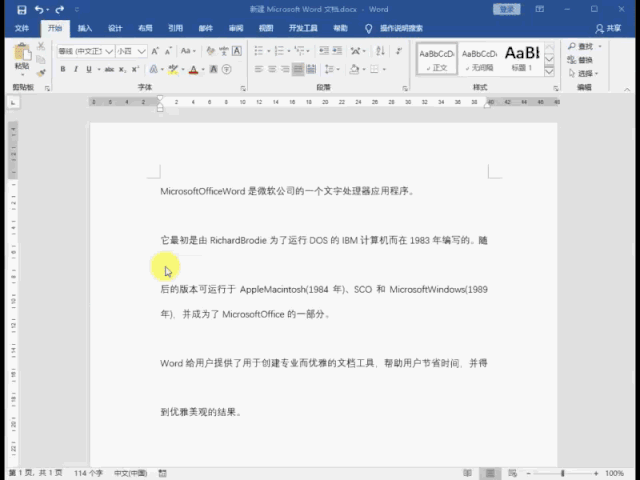Click the 操作说明搜索 search box
This screenshot has height=480, width=640.
pyautogui.click(x=401, y=28)
